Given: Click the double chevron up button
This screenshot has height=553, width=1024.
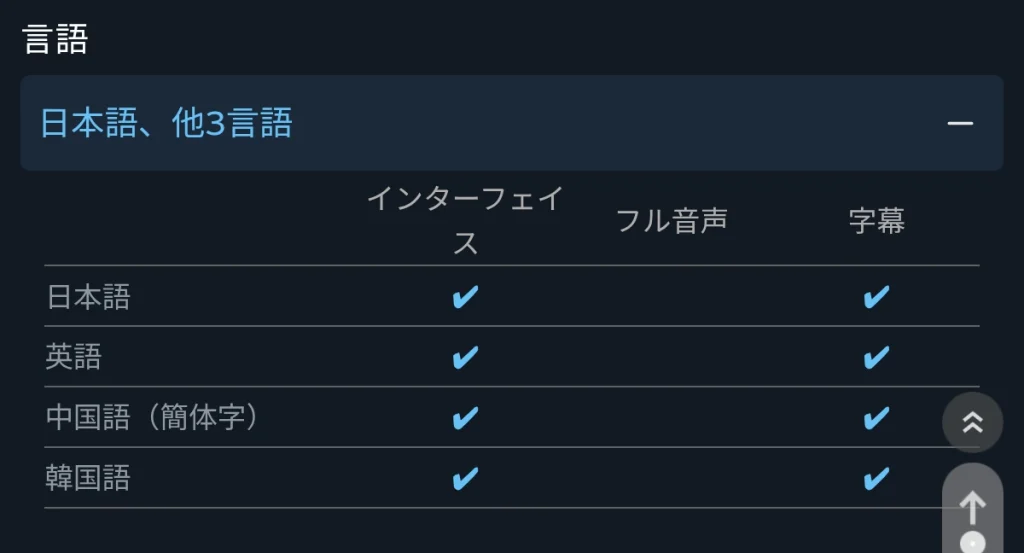Looking at the screenshot, I should 972,422.
